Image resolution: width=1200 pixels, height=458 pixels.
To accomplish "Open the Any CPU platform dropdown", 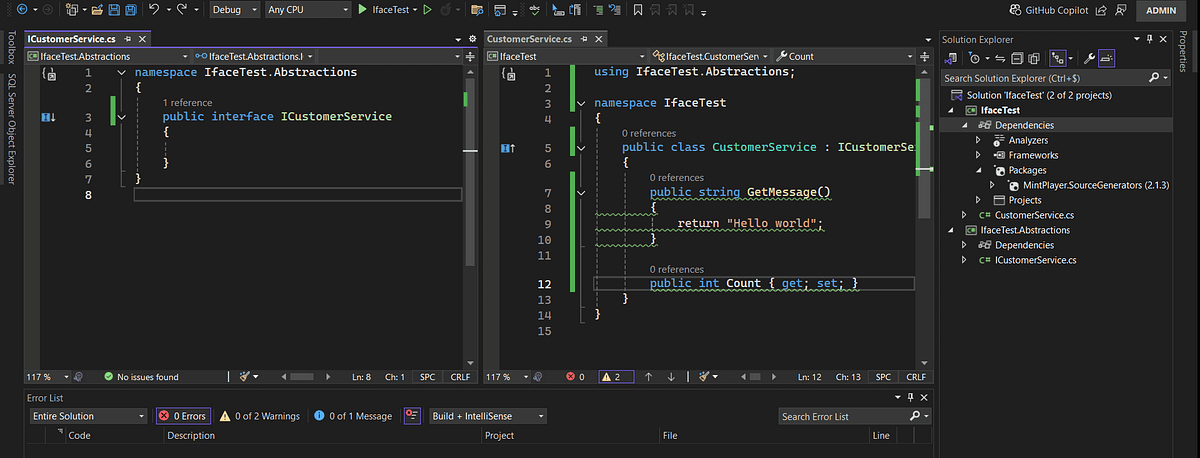I will click(308, 10).
